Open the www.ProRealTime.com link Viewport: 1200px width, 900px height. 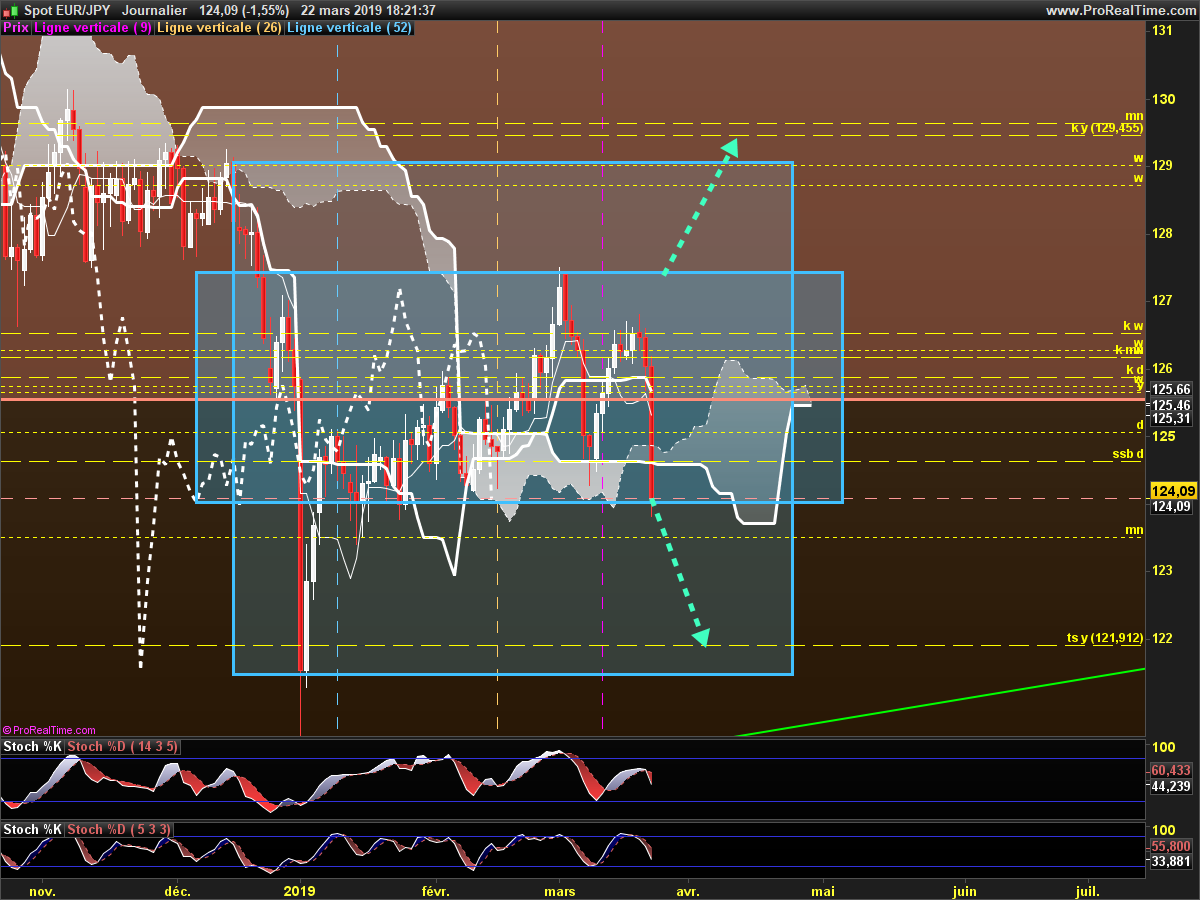(x=1119, y=10)
